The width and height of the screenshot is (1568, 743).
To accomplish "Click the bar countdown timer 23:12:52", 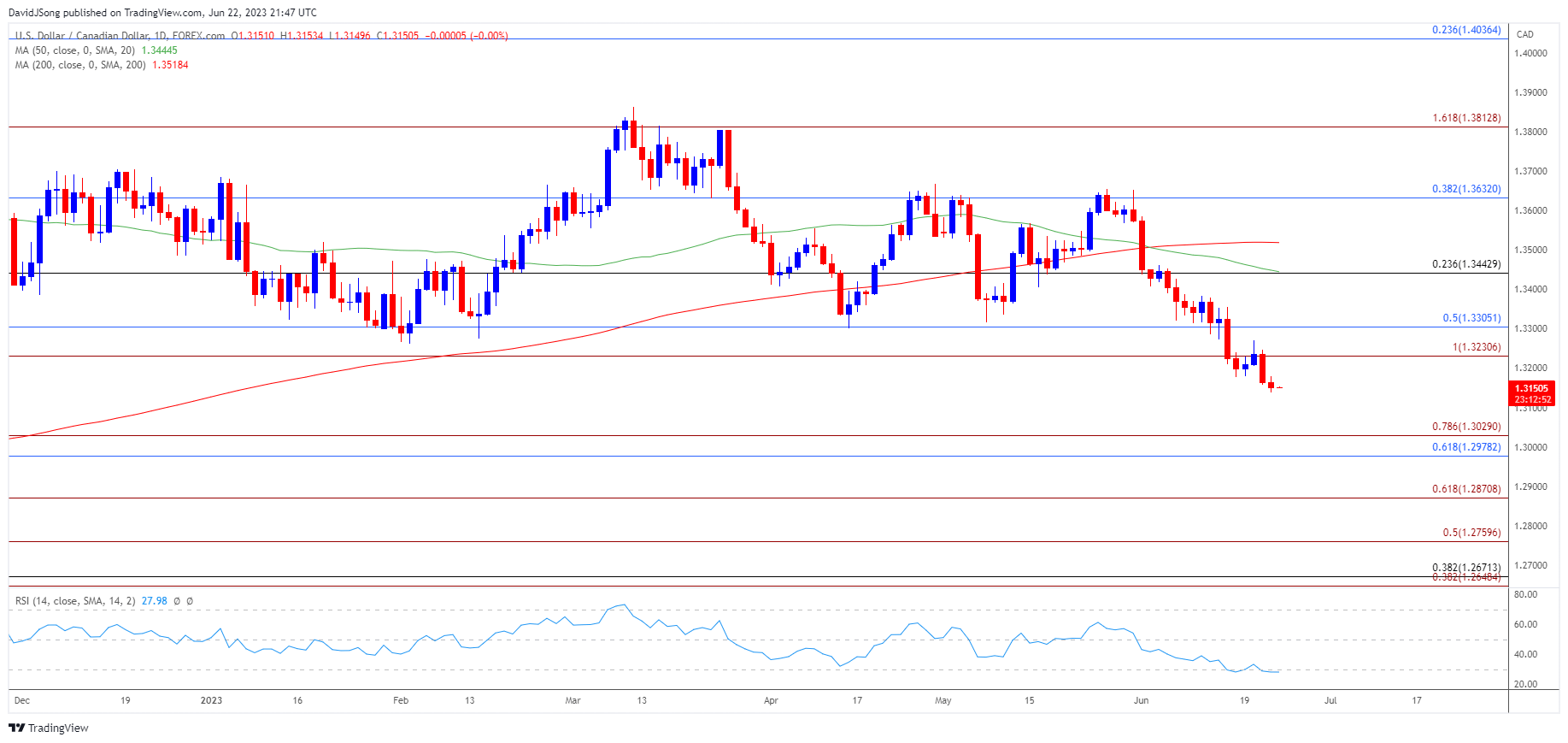I will tap(1531, 399).
